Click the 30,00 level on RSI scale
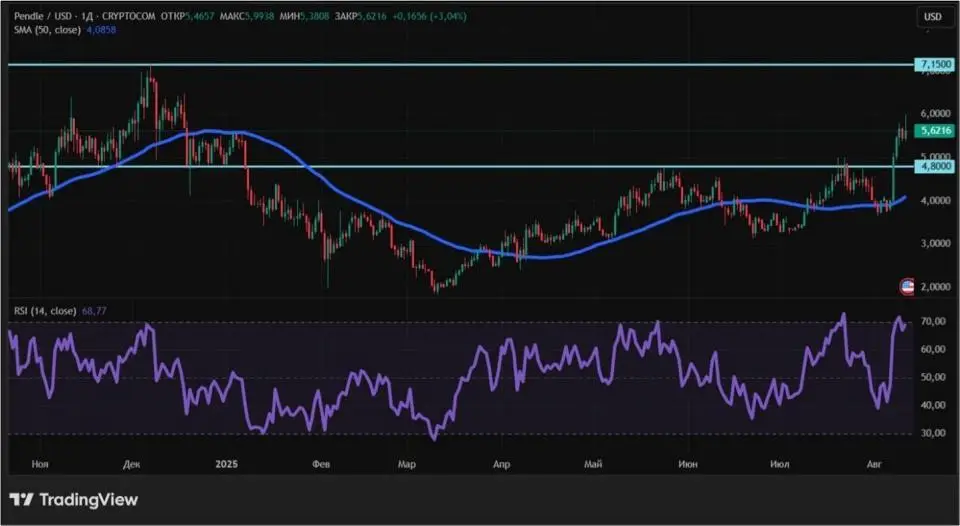 click(933, 433)
